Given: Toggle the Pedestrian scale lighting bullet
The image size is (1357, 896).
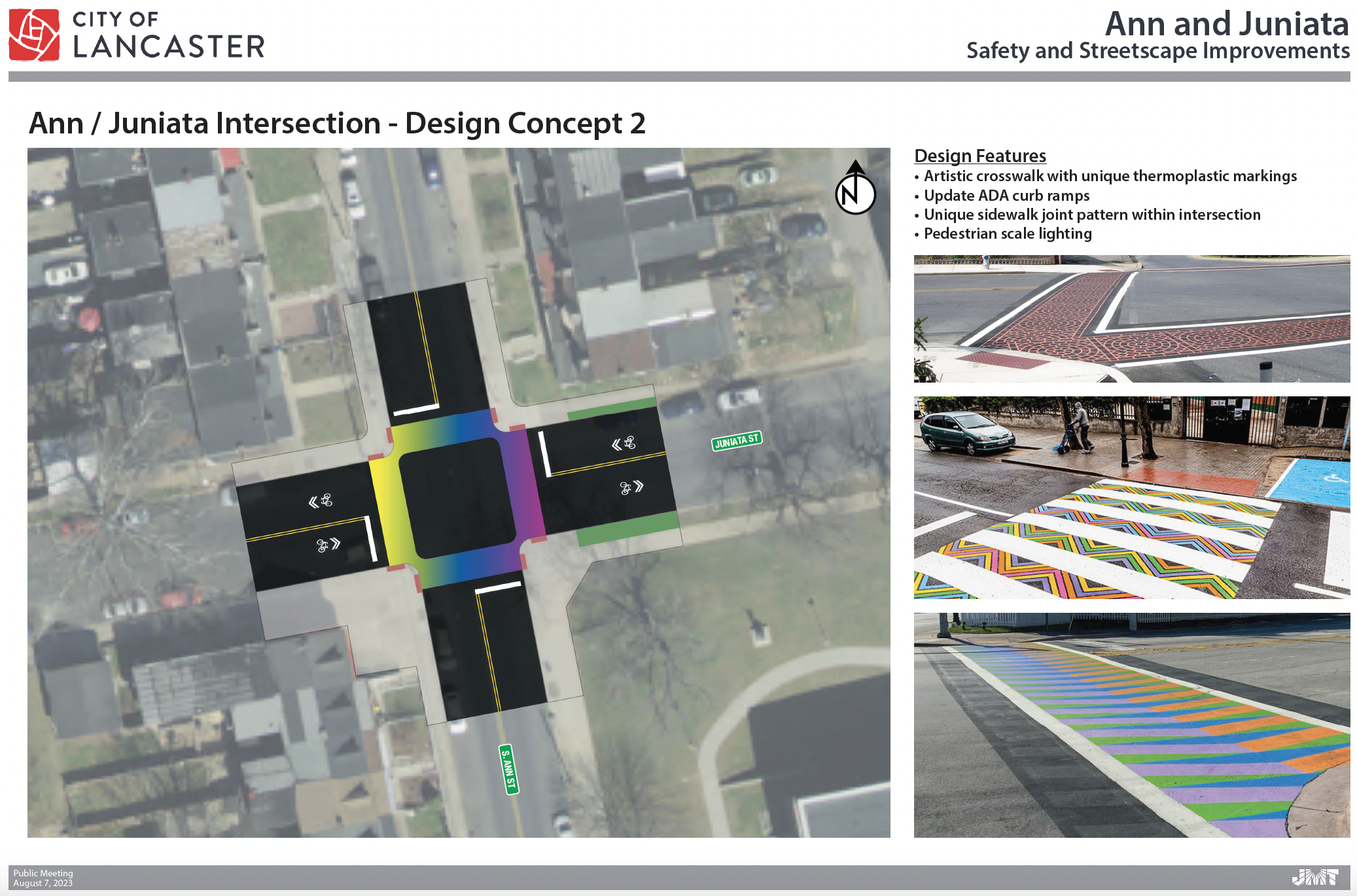Looking at the screenshot, I should pyautogui.click(x=1008, y=233).
